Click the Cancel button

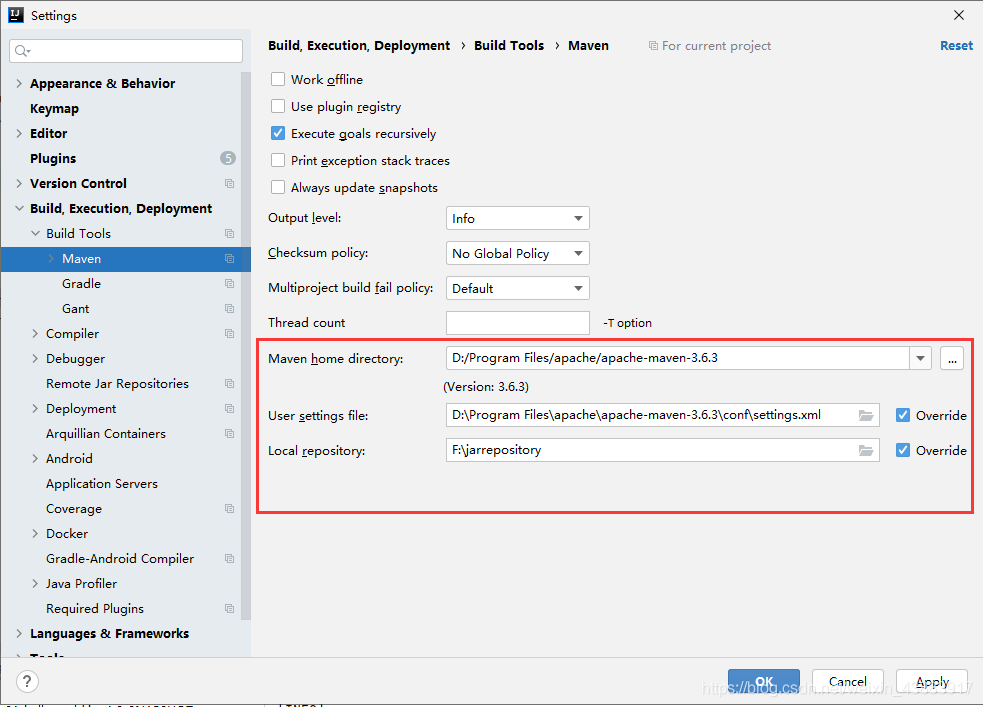(848, 681)
